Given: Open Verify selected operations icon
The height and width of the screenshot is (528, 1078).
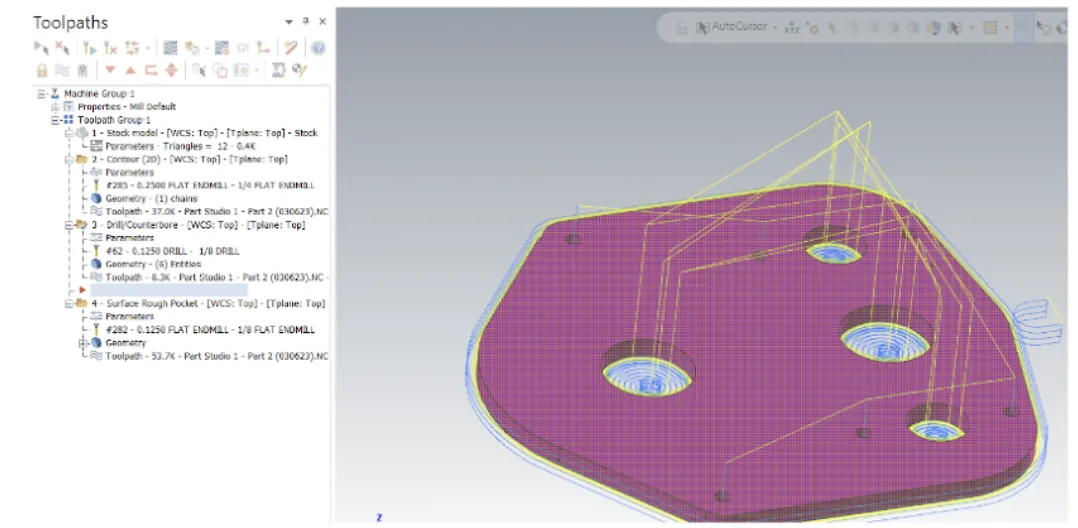Looking at the screenshot, I should (192, 47).
